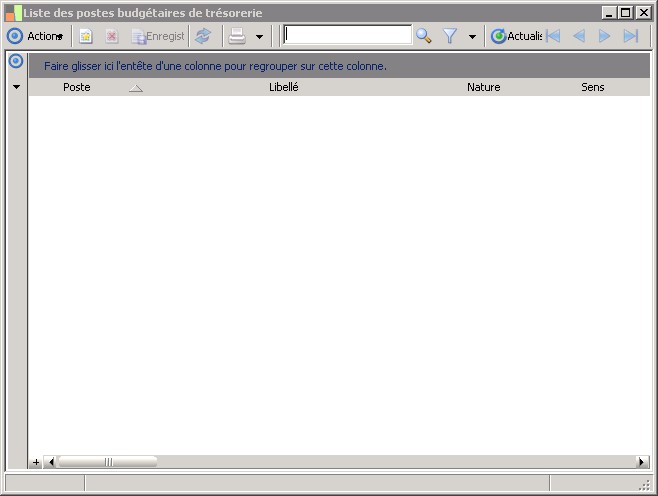The image size is (658, 496).
Task: Click the Enregistrer save button
Action: pos(158,36)
